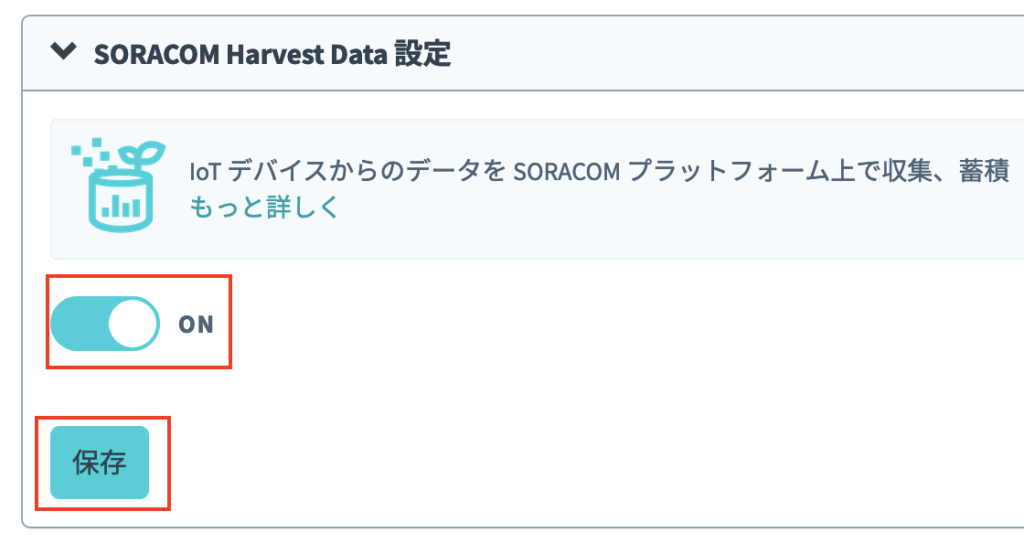This screenshot has height=543, width=1024.
Task: Save settings with the 保存 button
Action: 99,463
